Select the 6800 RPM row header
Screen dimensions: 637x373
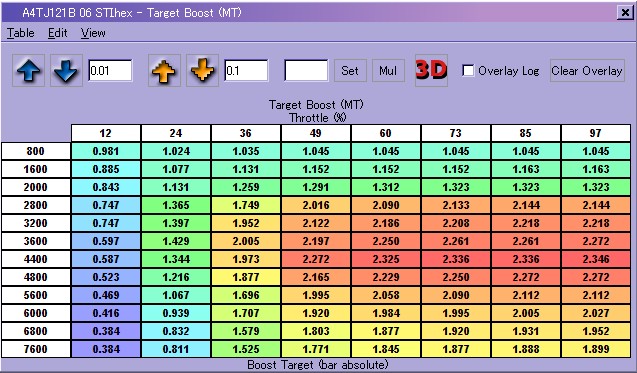(x=36, y=331)
